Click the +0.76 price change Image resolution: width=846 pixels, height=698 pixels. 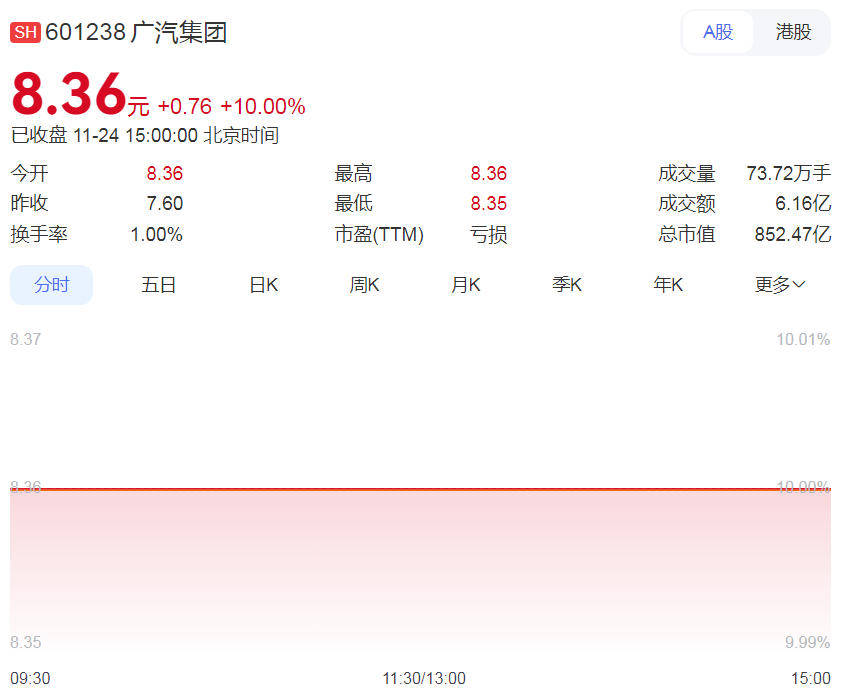click(x=185, y=106)
